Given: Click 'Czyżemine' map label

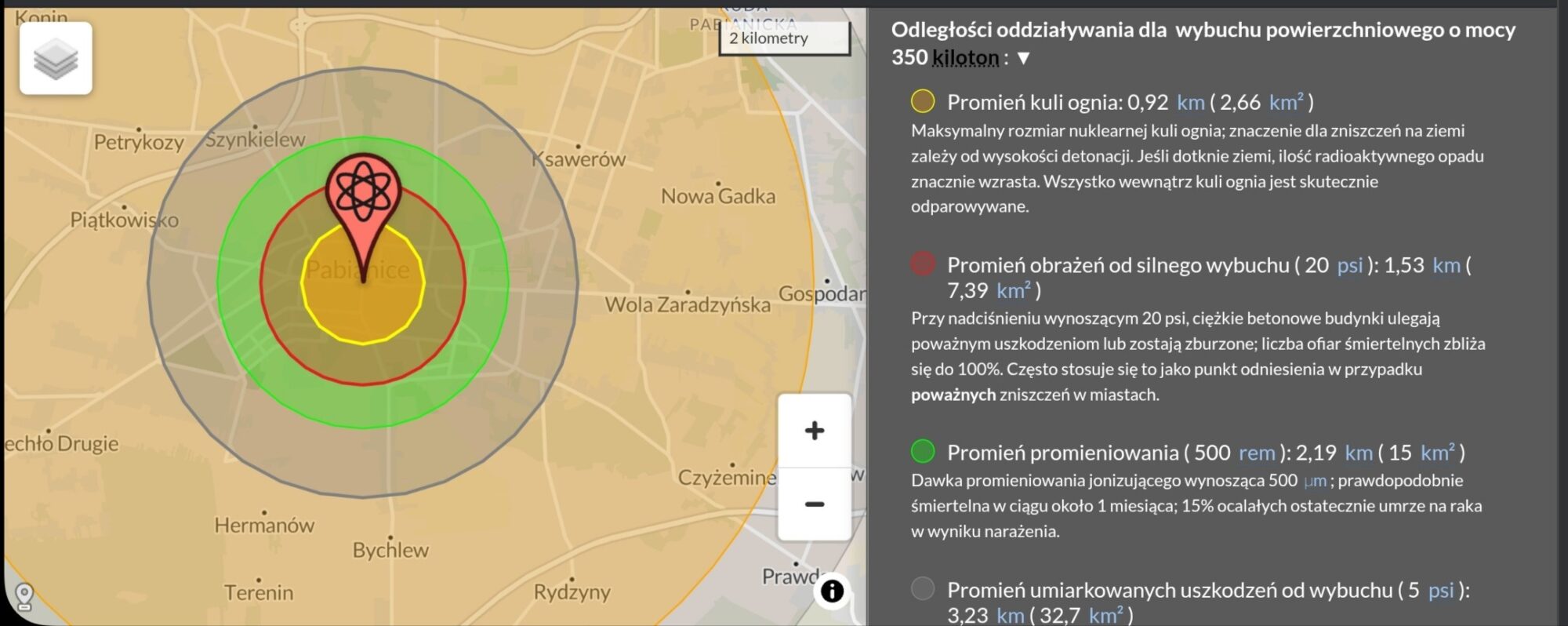Looking at the screenshot, I should (x=727, y=478).
